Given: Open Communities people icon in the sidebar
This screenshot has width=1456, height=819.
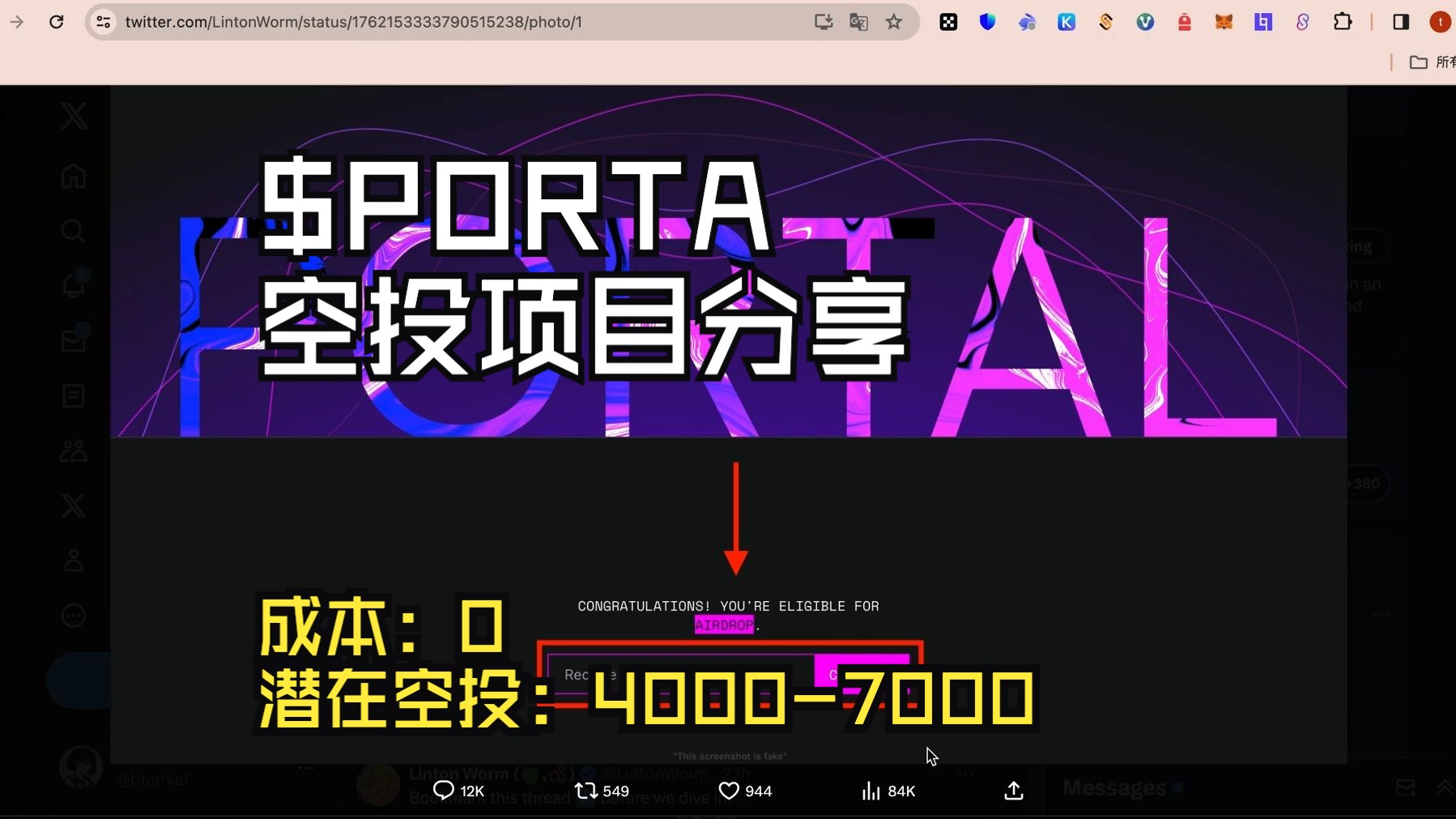Looking at the screenshot, I should [74, 450].
